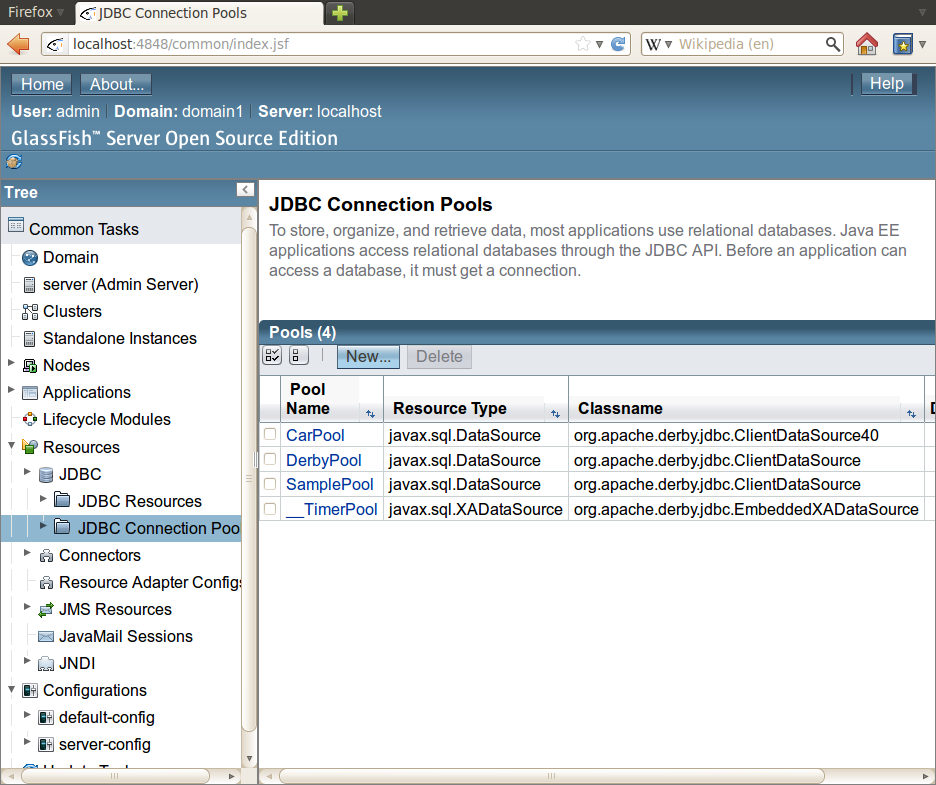The height and width of the screenshot is (785, 936).
Task: Collapse the Tree panel using arrow icon
Action: (x=245, y=190)
